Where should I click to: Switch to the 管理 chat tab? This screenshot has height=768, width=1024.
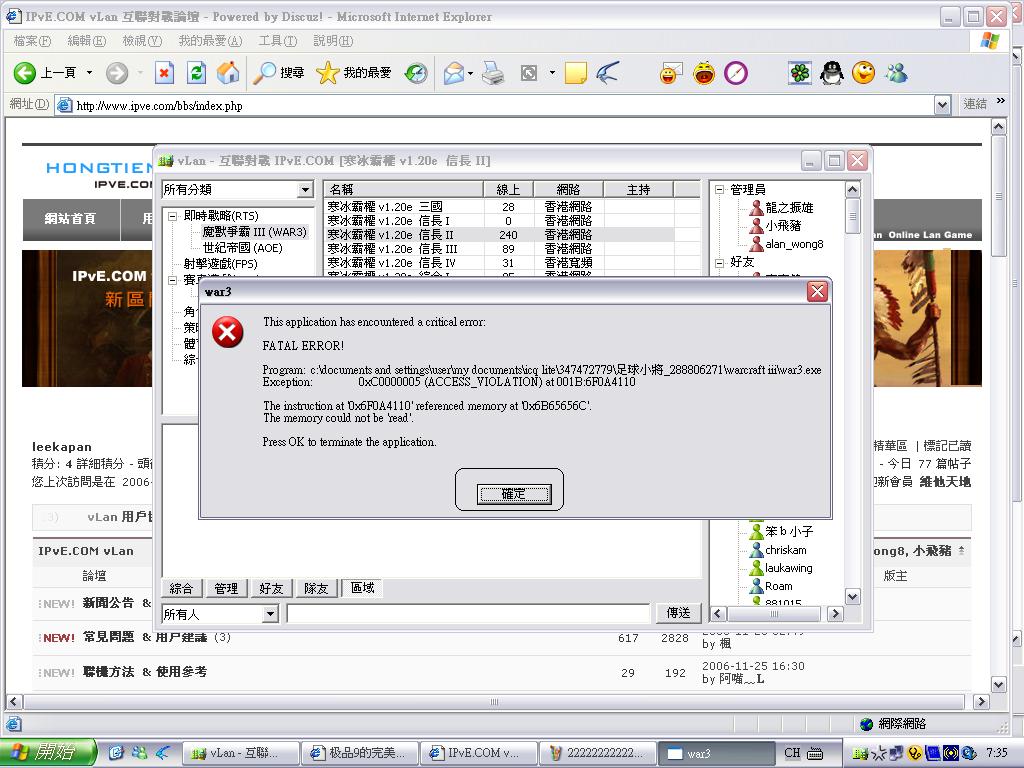click(x=226, y=588)
